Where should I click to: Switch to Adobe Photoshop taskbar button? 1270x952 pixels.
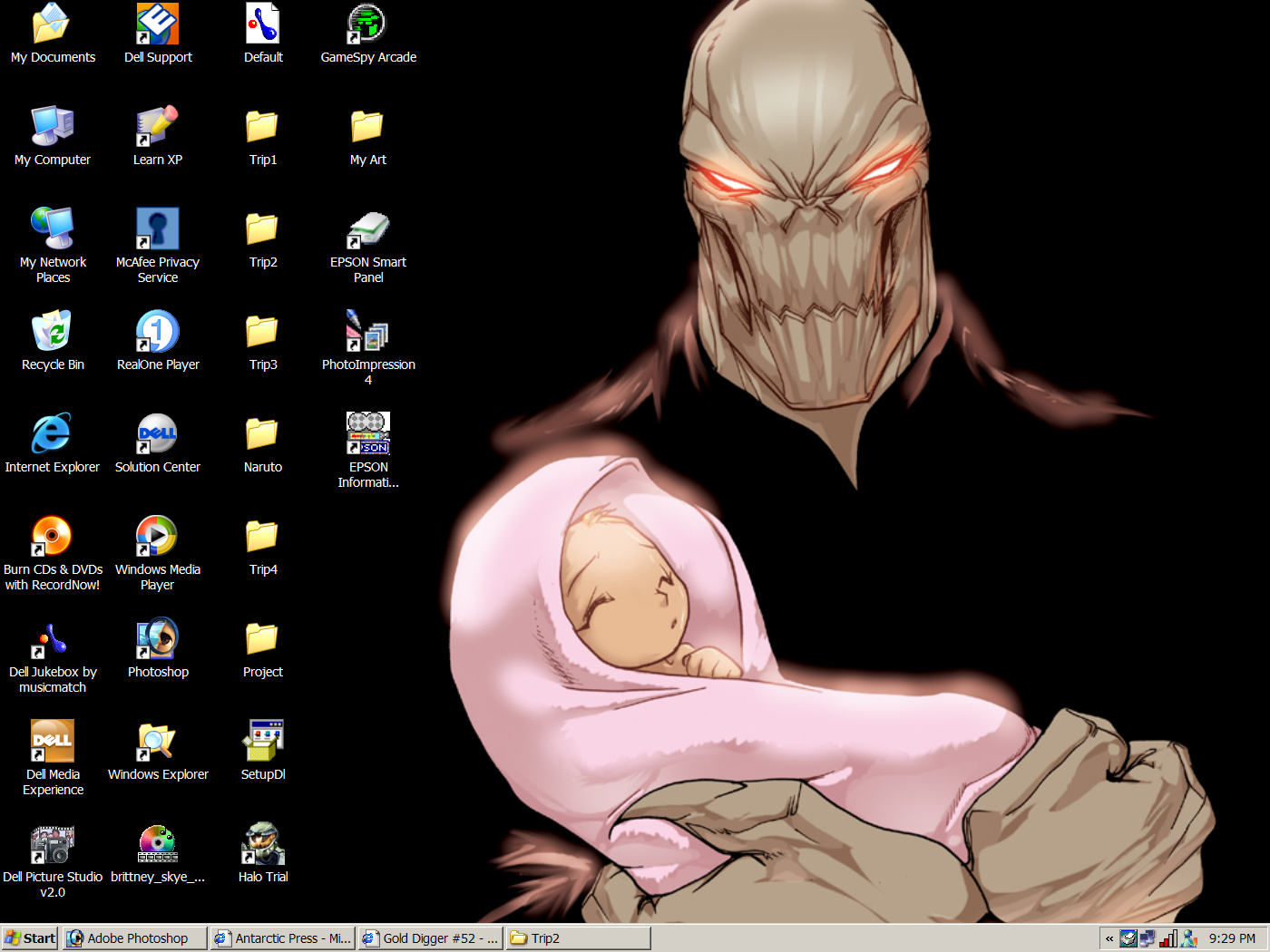135,938
